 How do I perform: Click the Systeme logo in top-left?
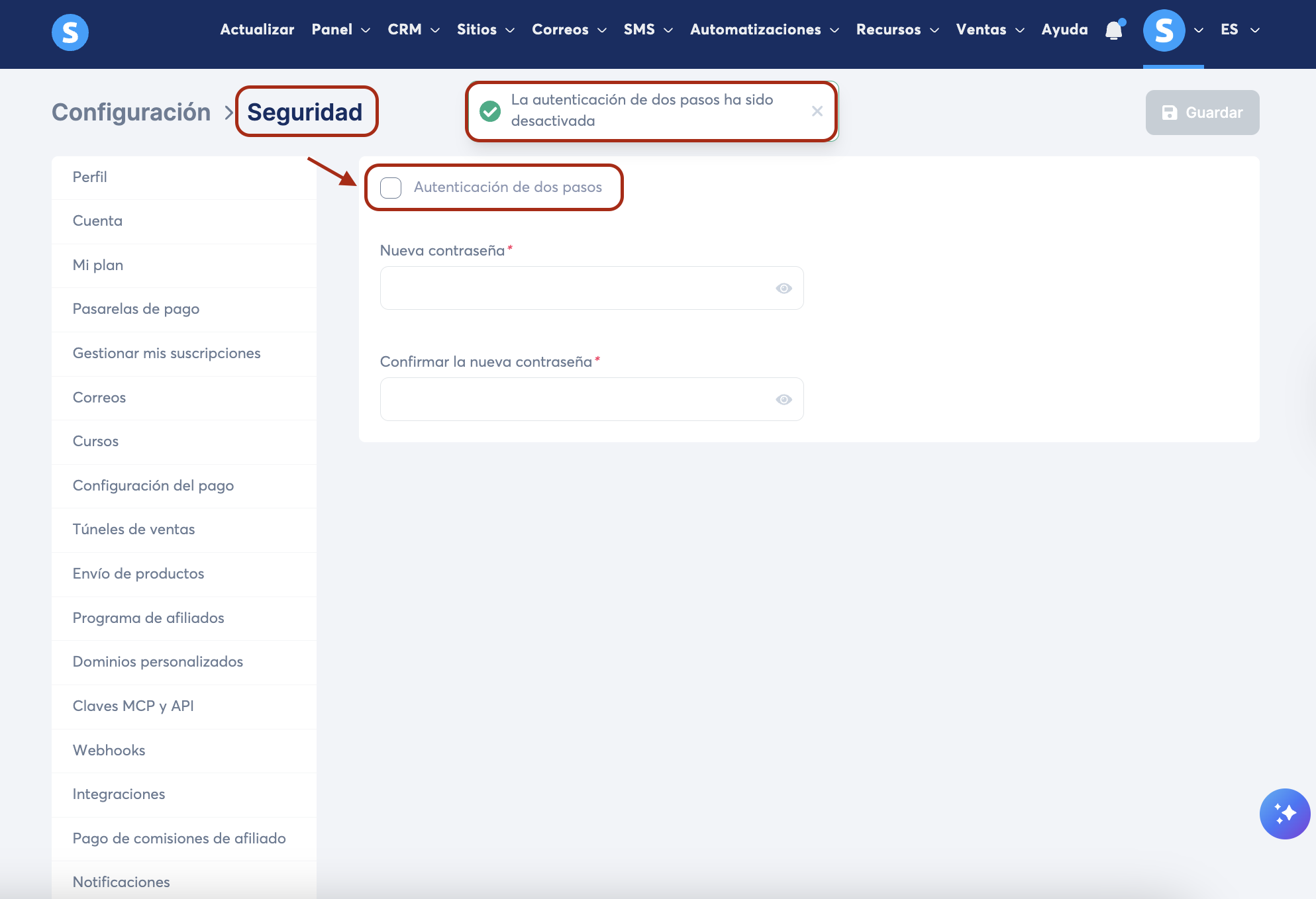(x=70, y=32)
